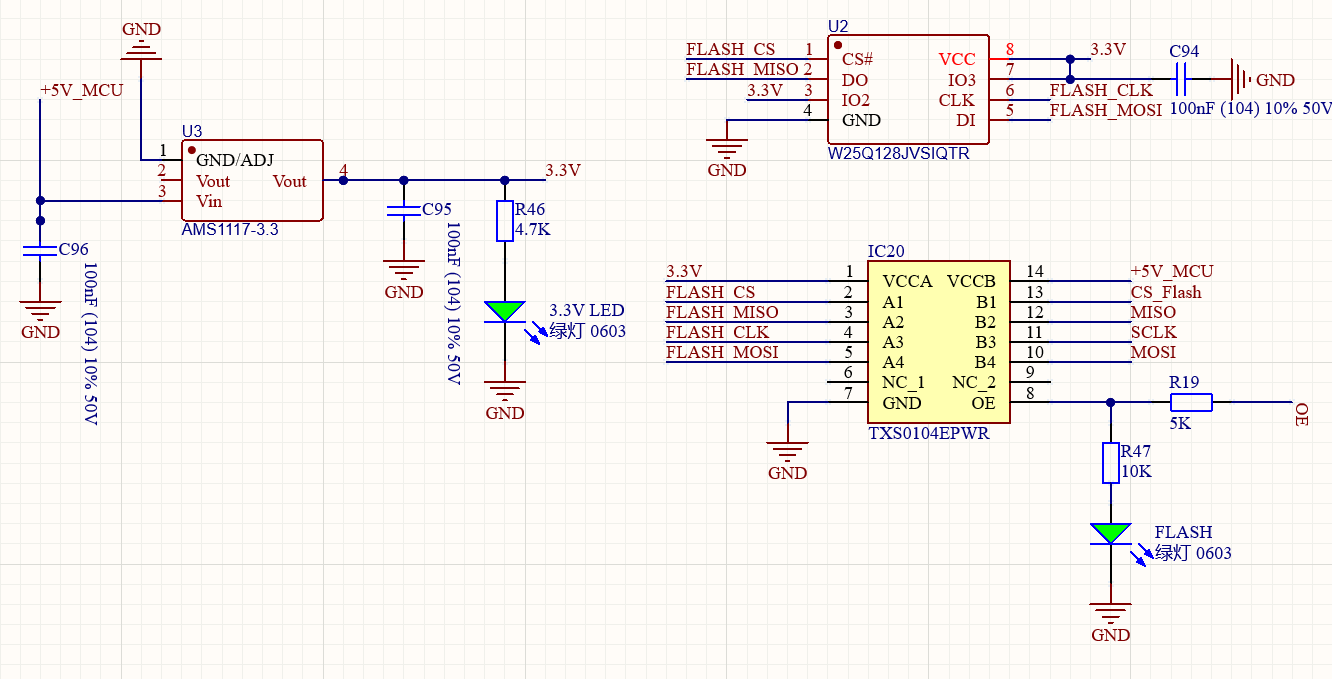Click the MOSI net label on B4
This screenshot has width=1332, height=679.
click(1153, 352)
